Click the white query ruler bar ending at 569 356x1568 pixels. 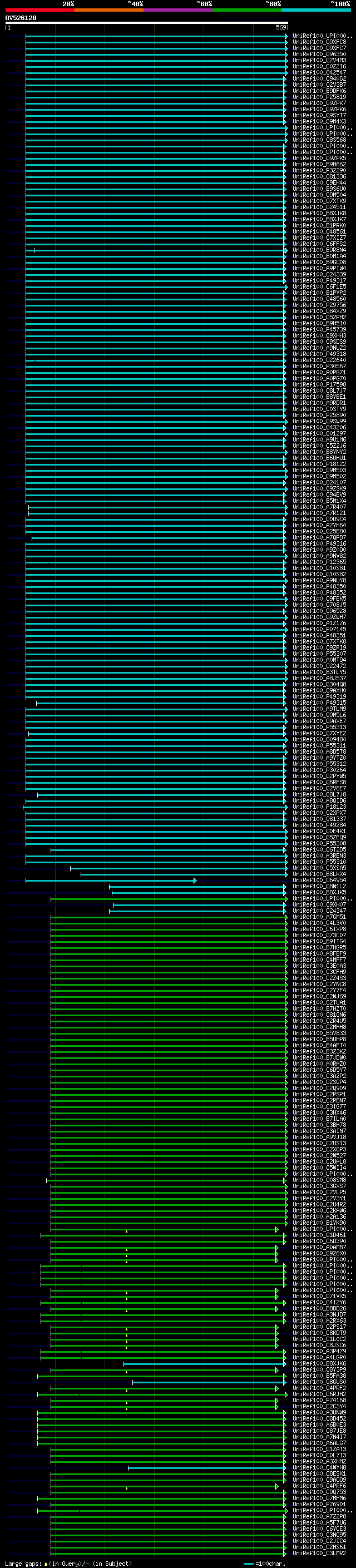[147, 23]
